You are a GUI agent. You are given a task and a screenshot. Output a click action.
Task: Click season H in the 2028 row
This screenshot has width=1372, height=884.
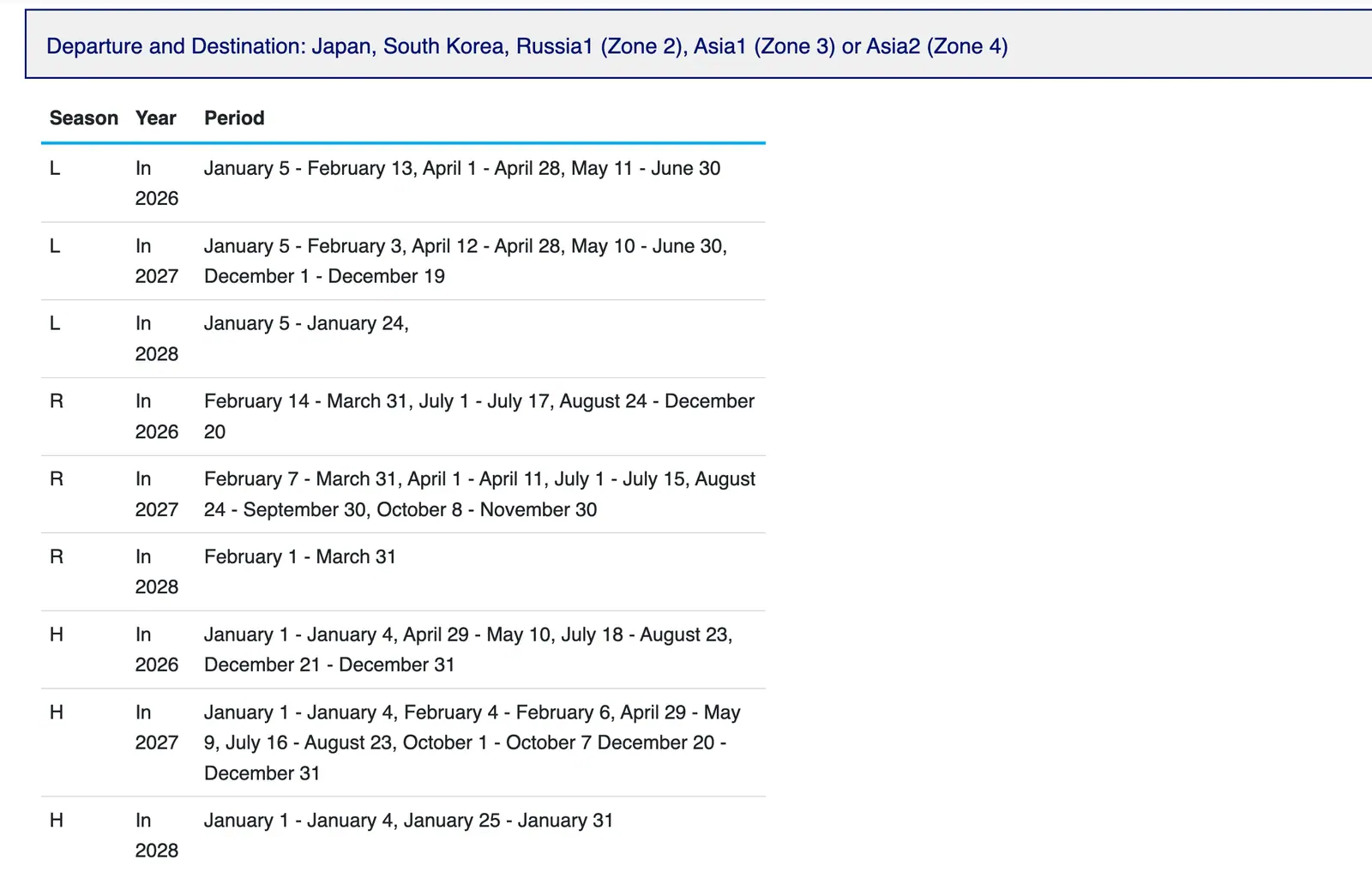coord(57,821)
